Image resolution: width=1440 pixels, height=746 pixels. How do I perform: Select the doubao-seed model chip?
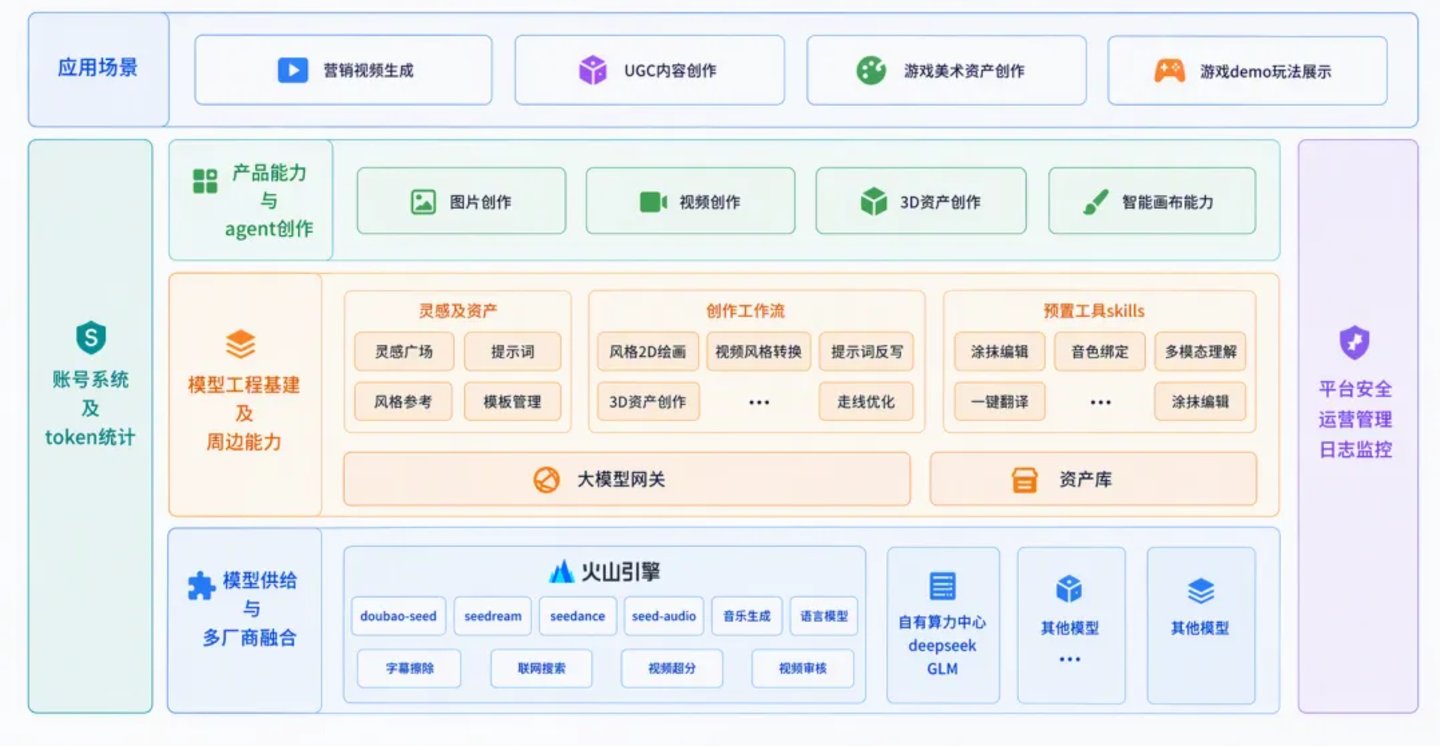pyautogui.click(x=398, y=616)
